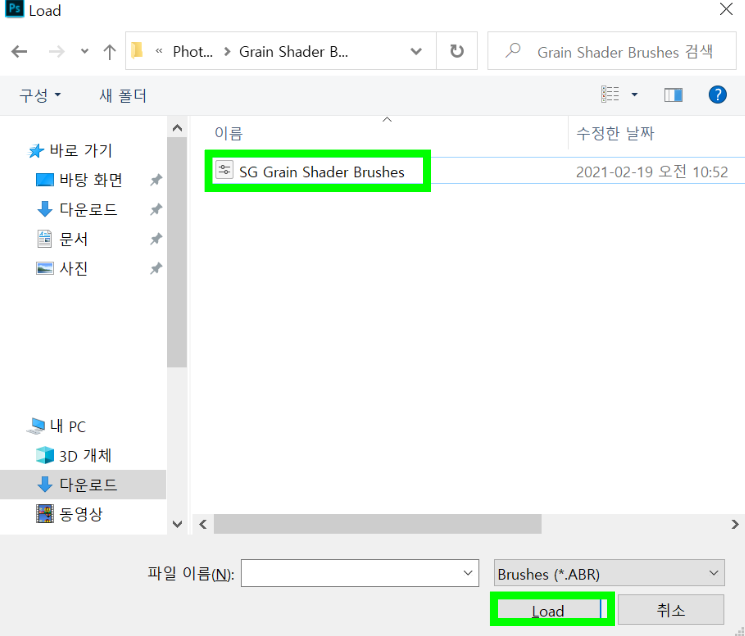Open 동영상 under 내 PC
Image resolution: width=745 pixels, height=636 pixels.
(x=81, y=514)
